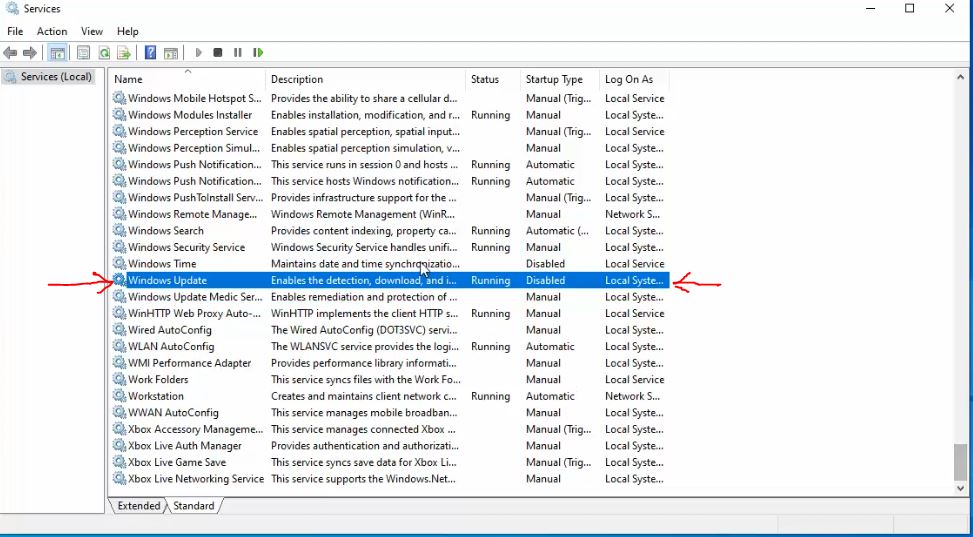Click the Restart Service icon
The width and height of the screenshot is (973, 537).
pyautogui.click(x=258, y=53)
